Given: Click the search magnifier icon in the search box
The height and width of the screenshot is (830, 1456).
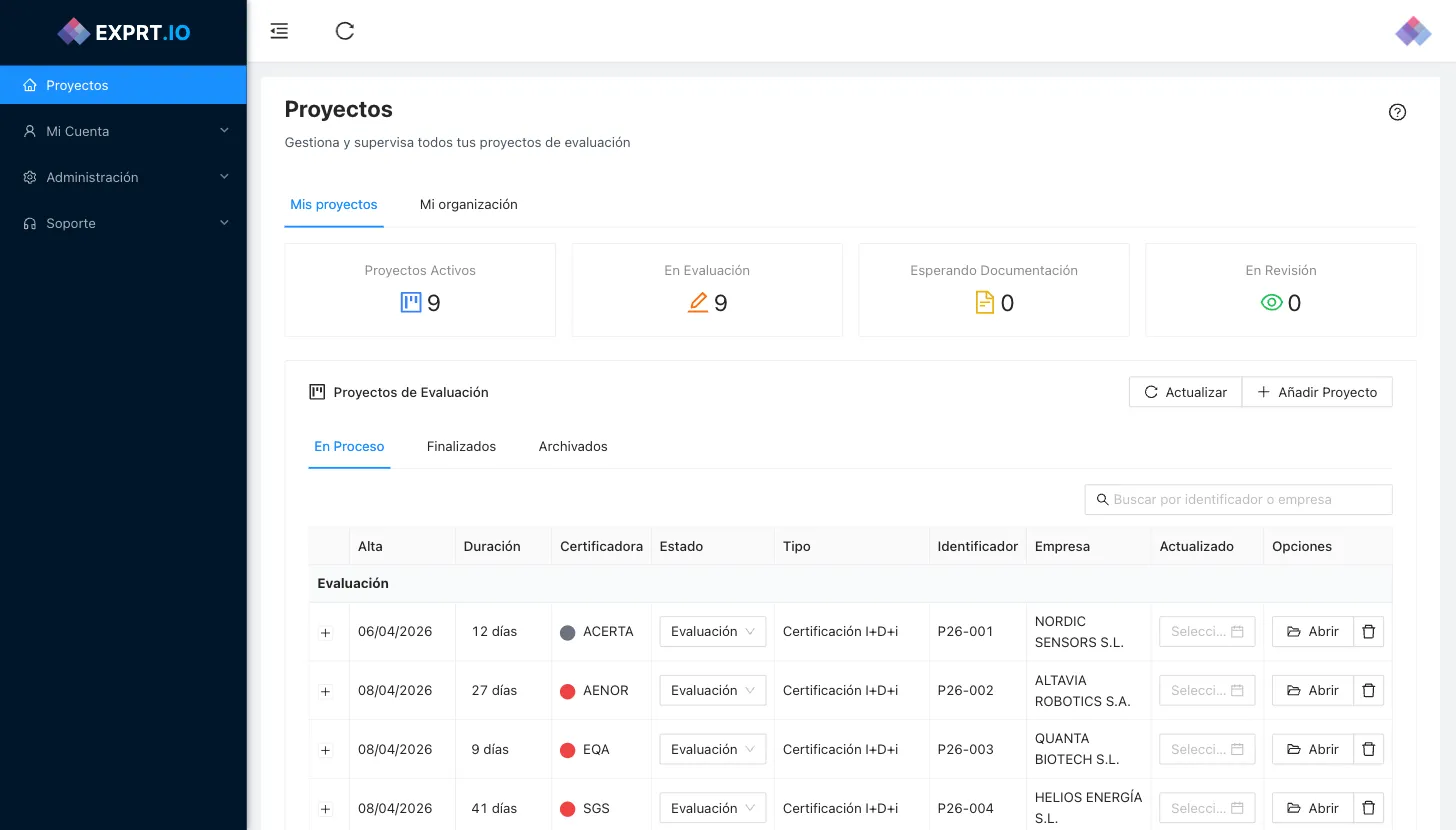Looking at the screenshot, I should (x=1103, y=499).
